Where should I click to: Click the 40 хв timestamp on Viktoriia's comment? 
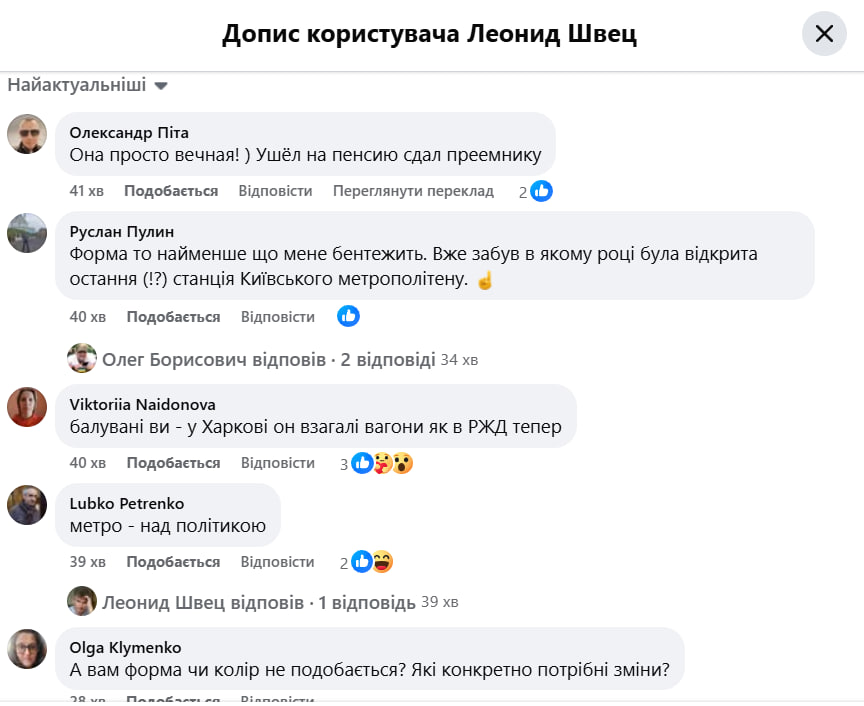click(88, 463)
